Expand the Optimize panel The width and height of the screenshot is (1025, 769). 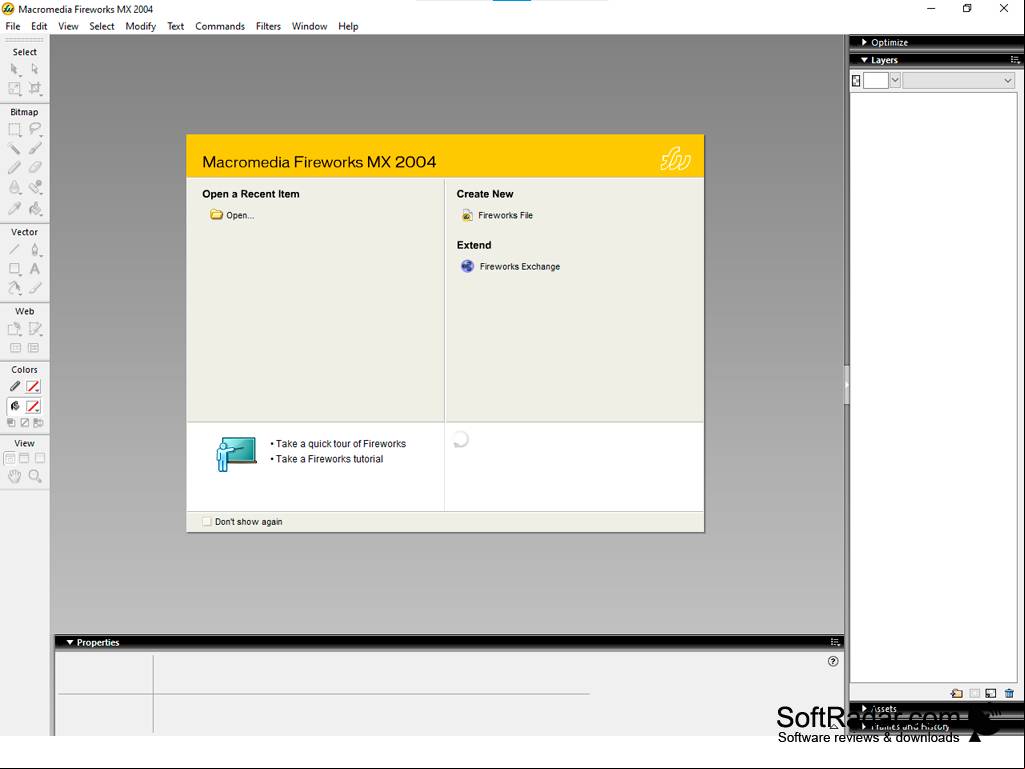pos(864,43)
